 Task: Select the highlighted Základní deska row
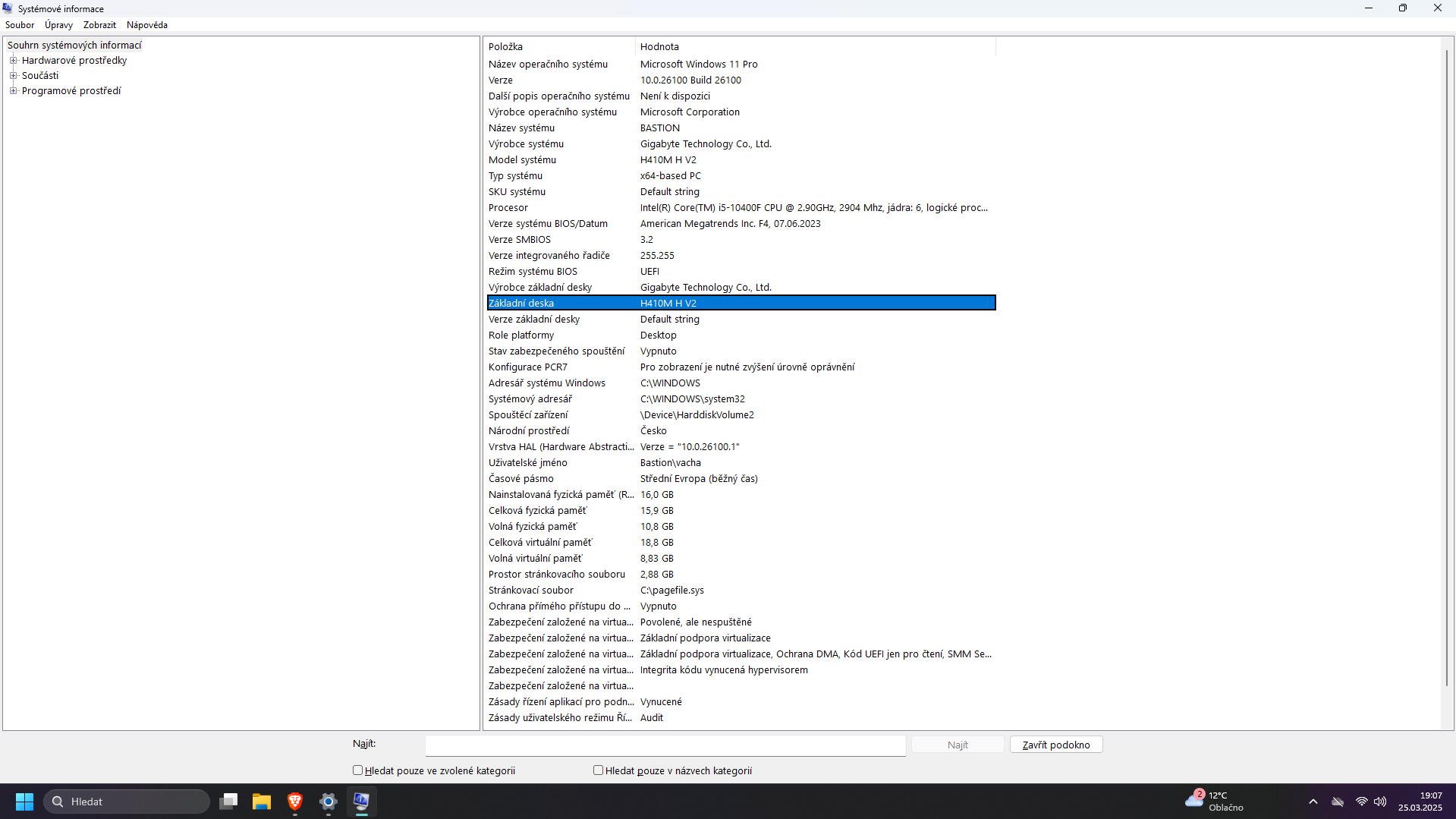coord(741,304)
